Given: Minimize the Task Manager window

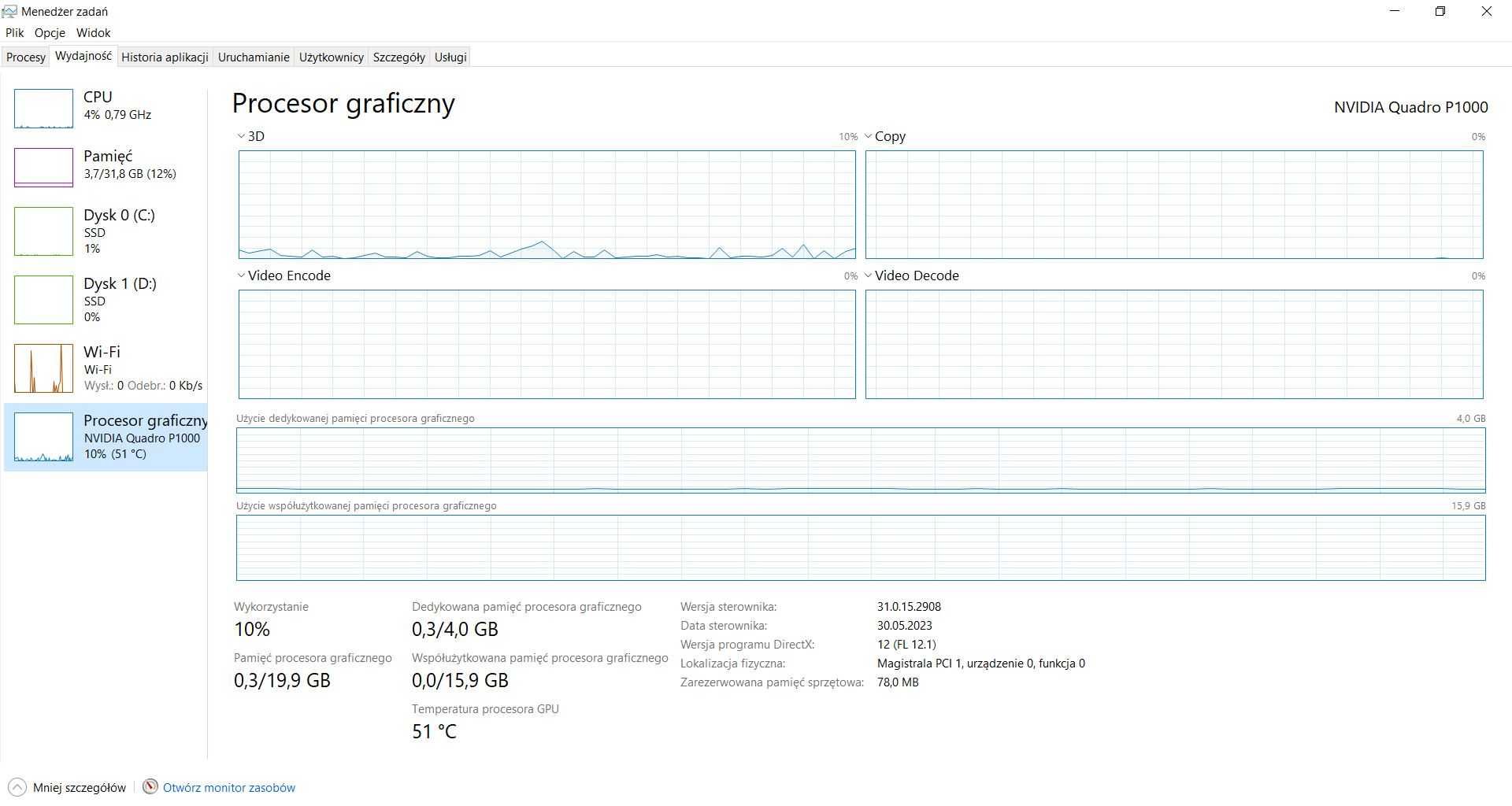Looking at the screenshot, I should [1396, 11].
